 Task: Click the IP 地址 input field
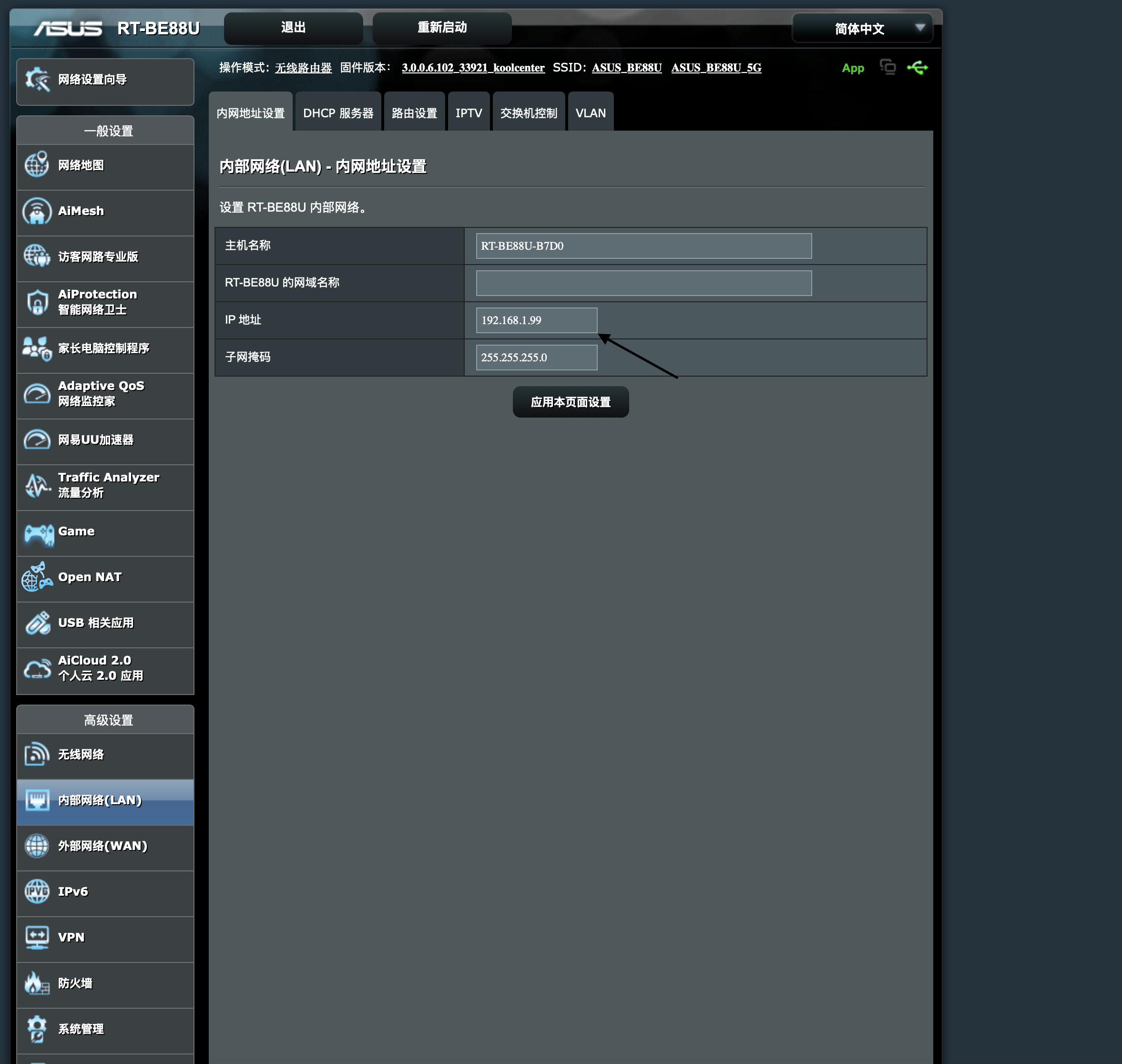pos(537,320)
